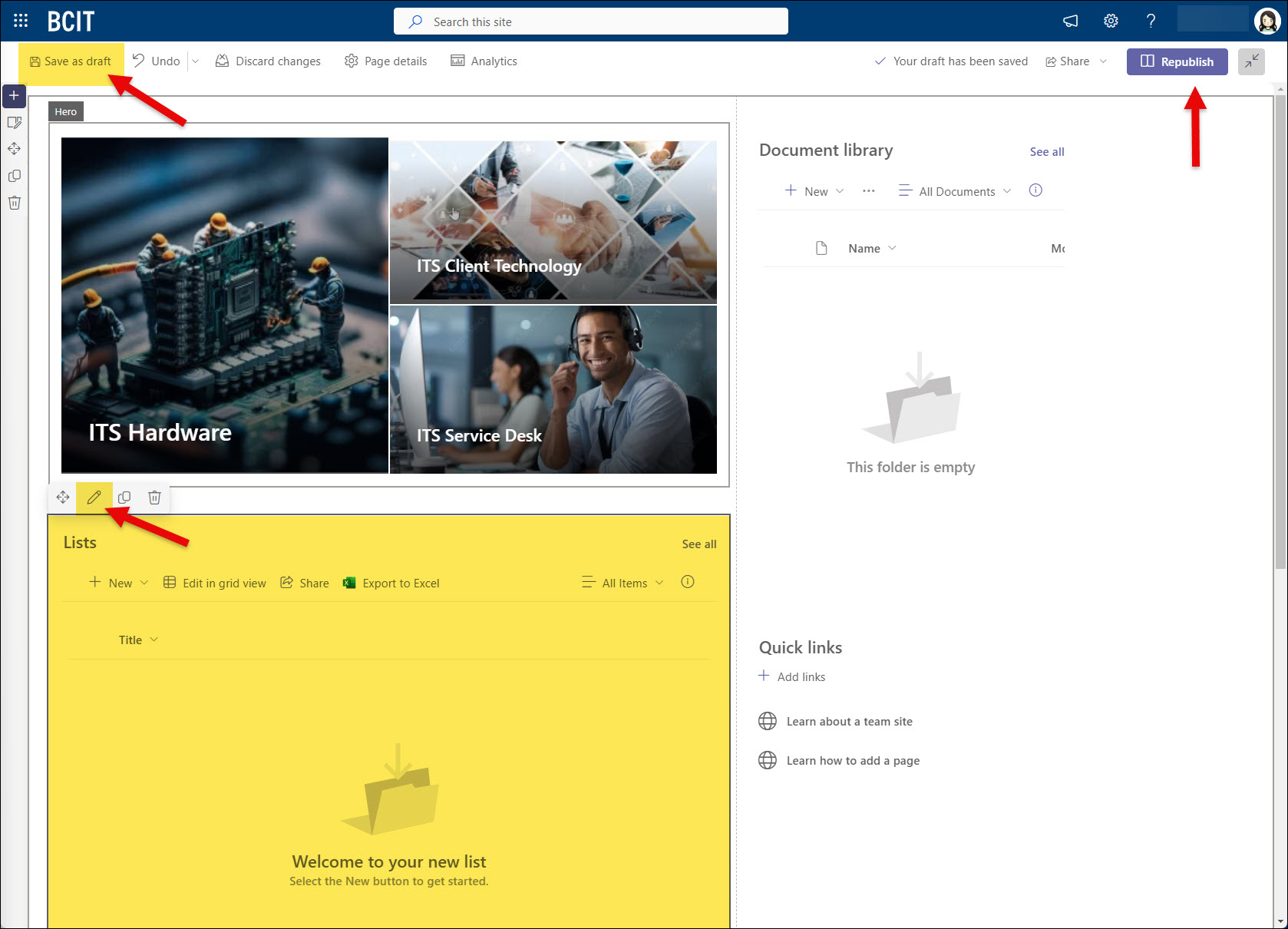This screenshot has height=929, width=1288.
Task: Expand the Share dropdown chevron
Action: point(1103,61)
